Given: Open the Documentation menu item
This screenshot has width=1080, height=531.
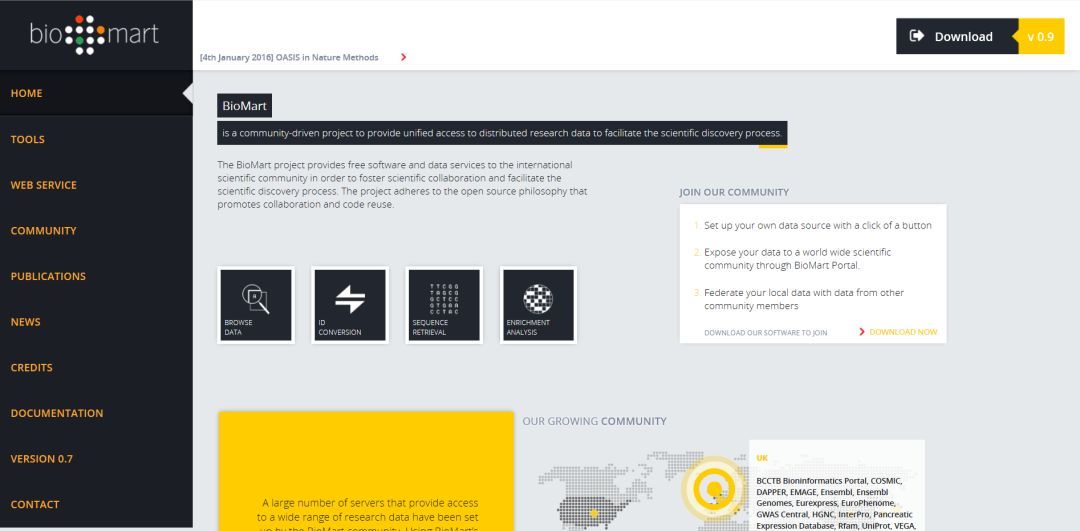Looking at the screenshot, I should pos(96,413).
